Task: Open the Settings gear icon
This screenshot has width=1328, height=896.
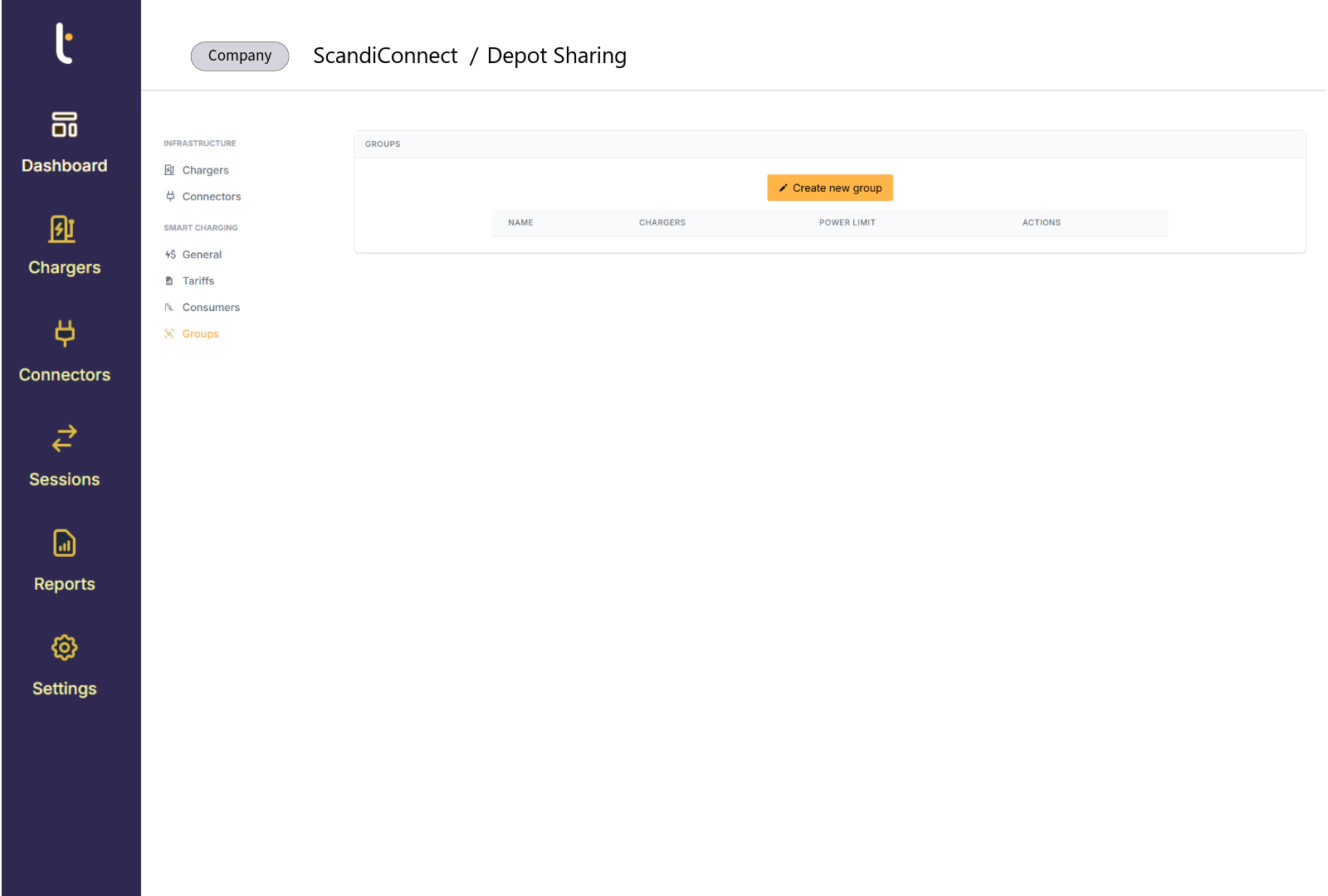Action: tap(64, 648)
